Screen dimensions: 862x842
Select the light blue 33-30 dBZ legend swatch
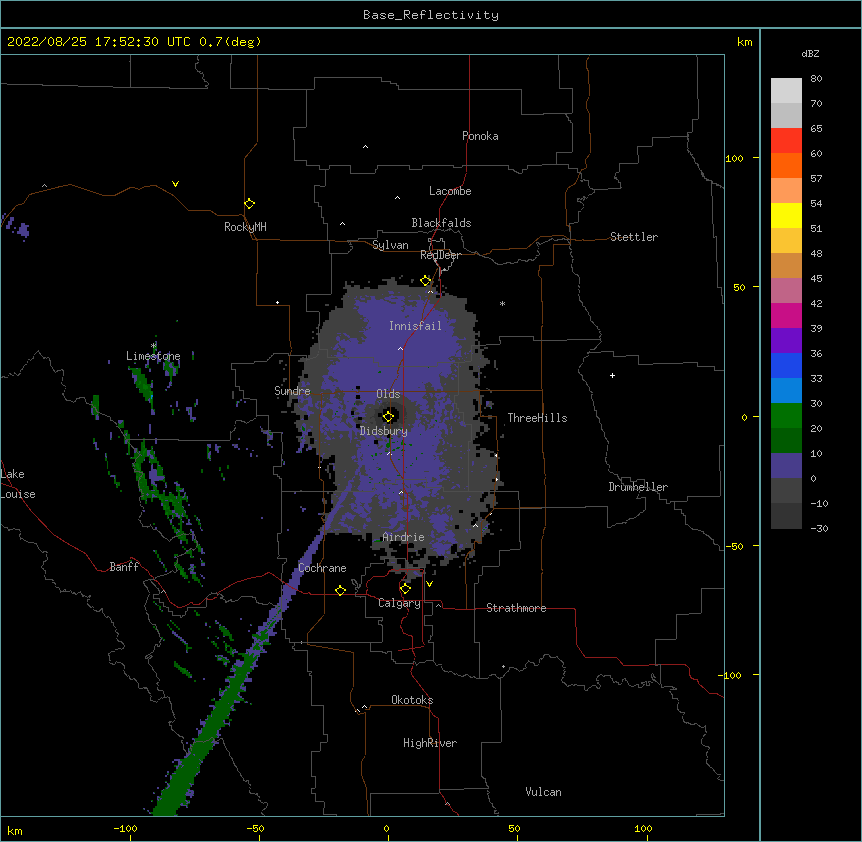point(786,391)
